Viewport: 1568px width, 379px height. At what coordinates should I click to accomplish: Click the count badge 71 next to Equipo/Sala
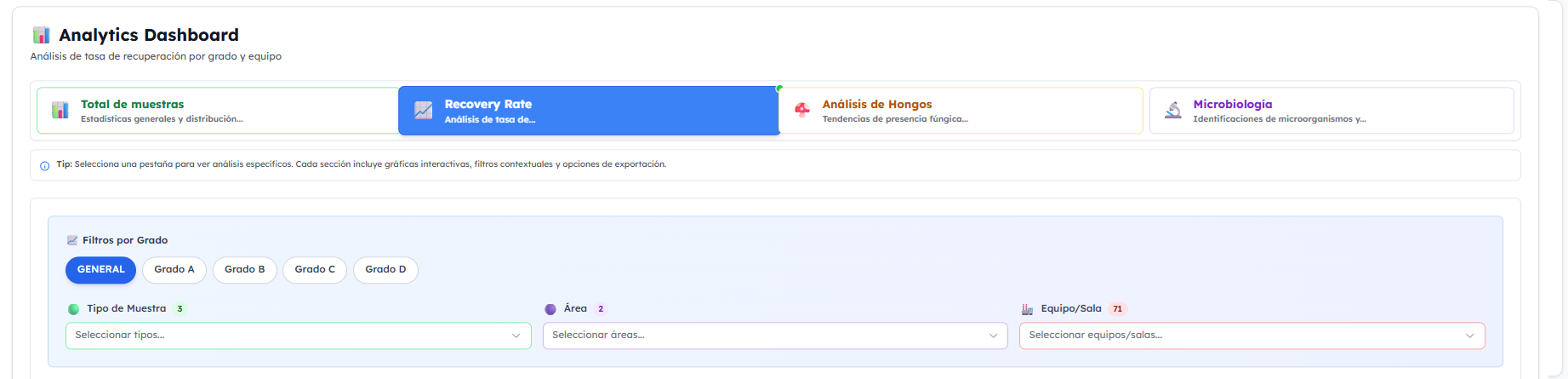(x=1117, y=309)
